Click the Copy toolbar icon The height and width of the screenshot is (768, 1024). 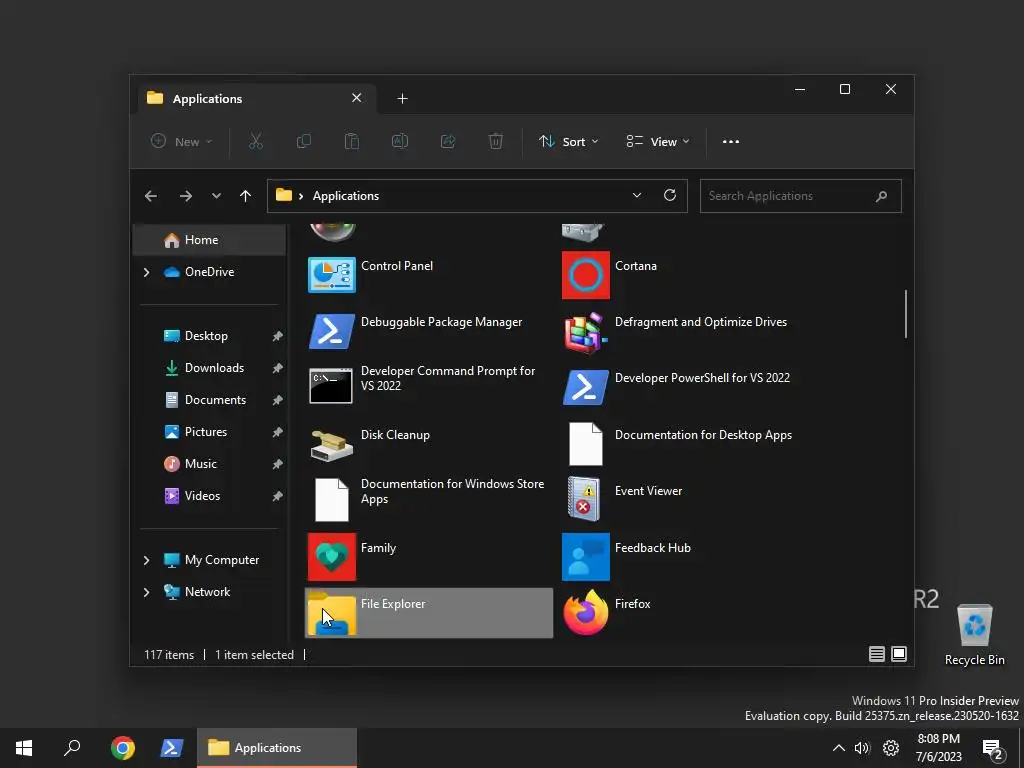[304, 141]
